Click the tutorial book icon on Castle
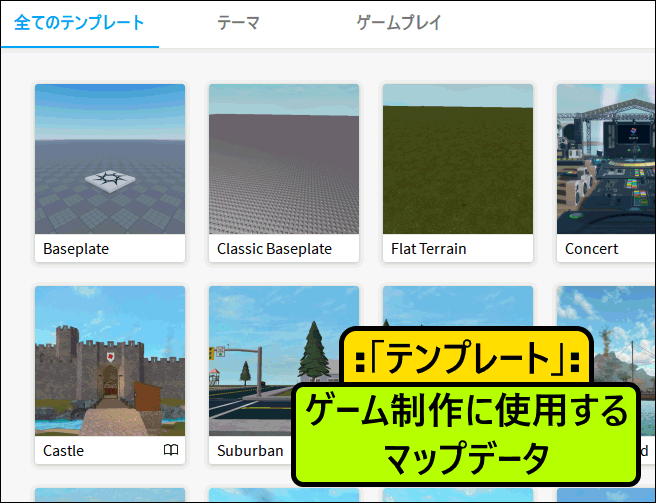The image size is (656, 503). [171, 450]
